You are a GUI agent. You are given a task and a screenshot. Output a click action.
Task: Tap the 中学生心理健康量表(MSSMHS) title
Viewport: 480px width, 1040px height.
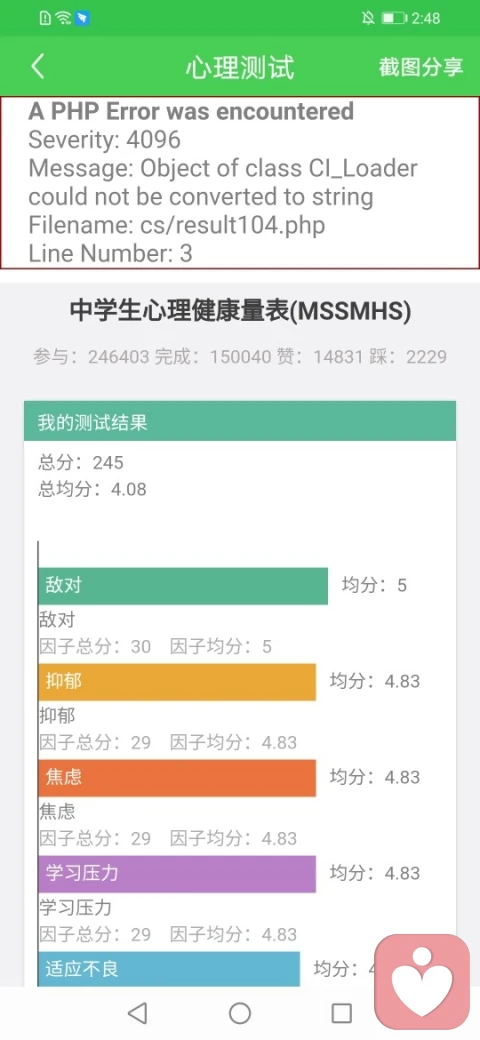[240, 310]
